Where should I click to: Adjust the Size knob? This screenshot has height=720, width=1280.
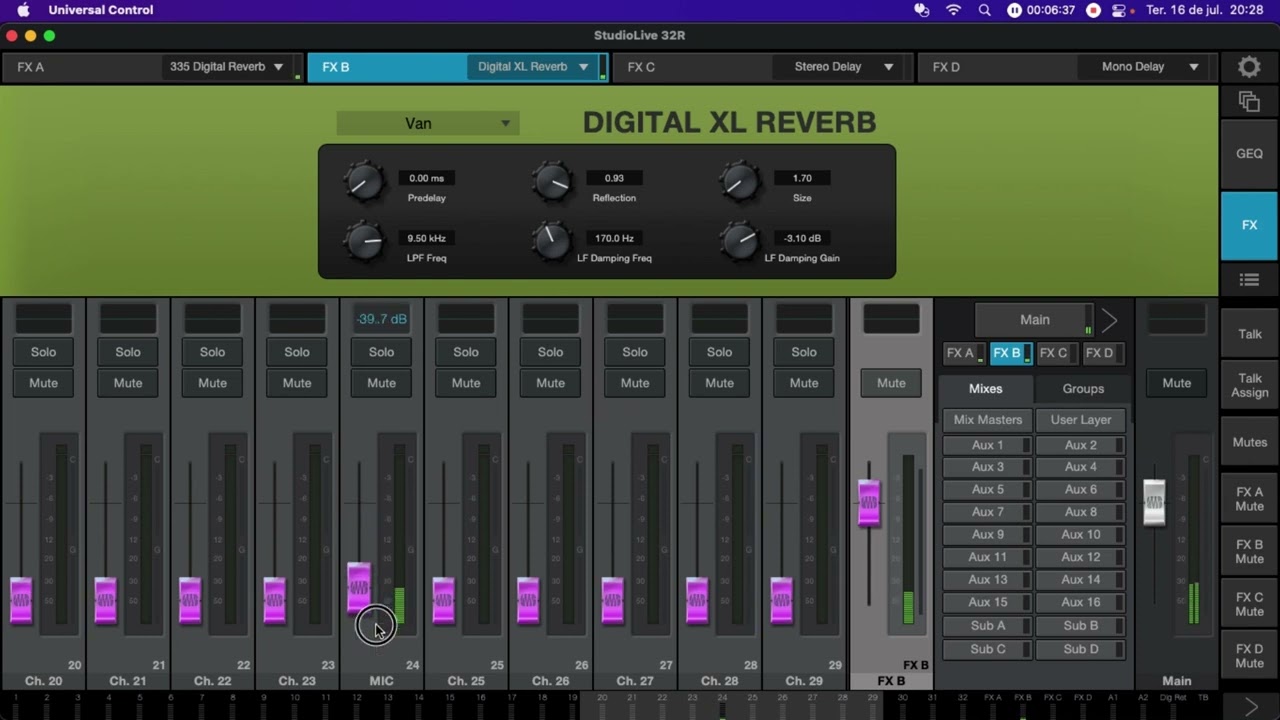pos(740,181)
